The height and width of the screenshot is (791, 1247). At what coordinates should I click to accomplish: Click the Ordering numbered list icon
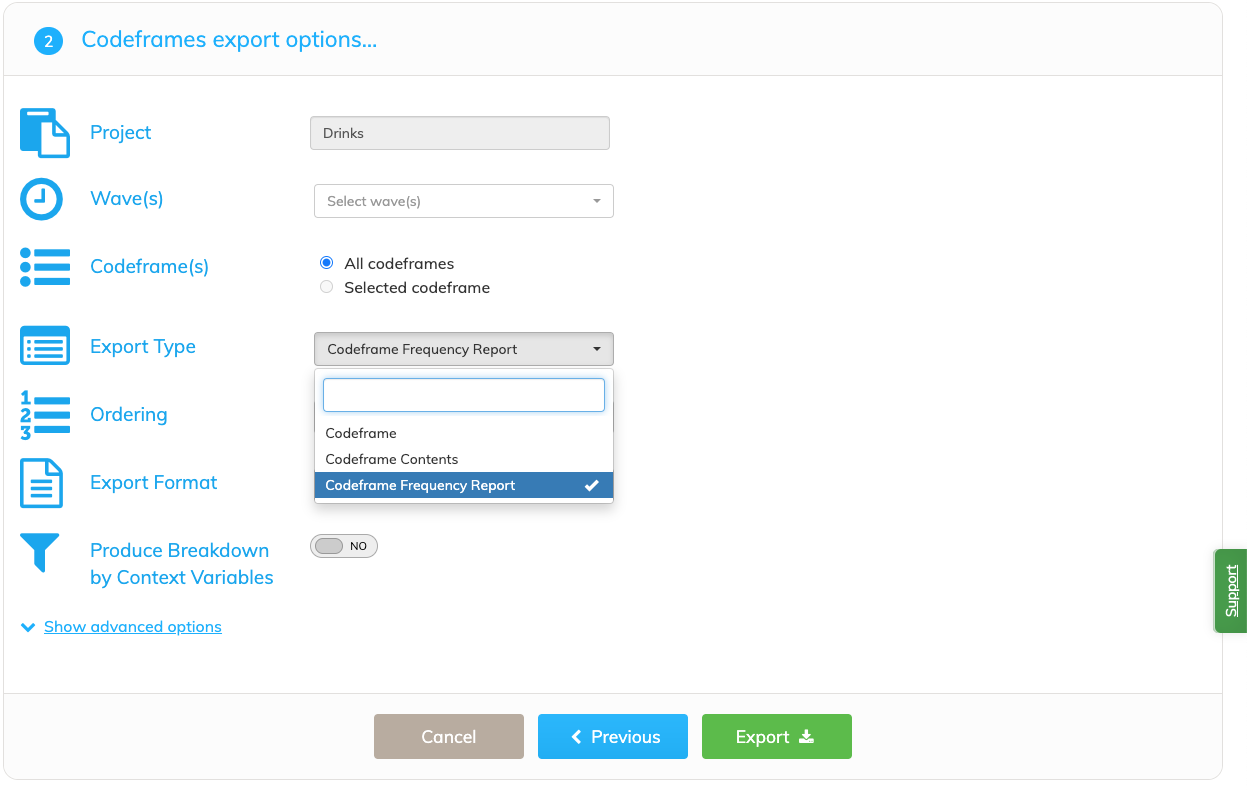(x=45, y=415)
